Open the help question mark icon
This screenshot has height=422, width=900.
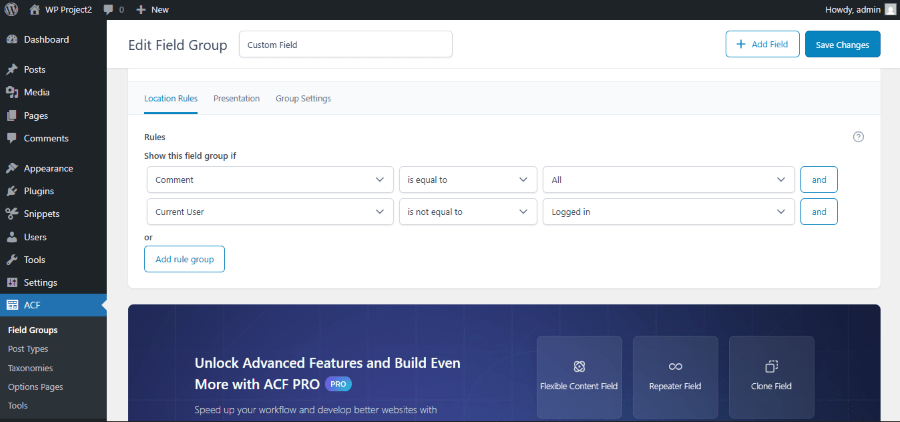coord(858,137)
